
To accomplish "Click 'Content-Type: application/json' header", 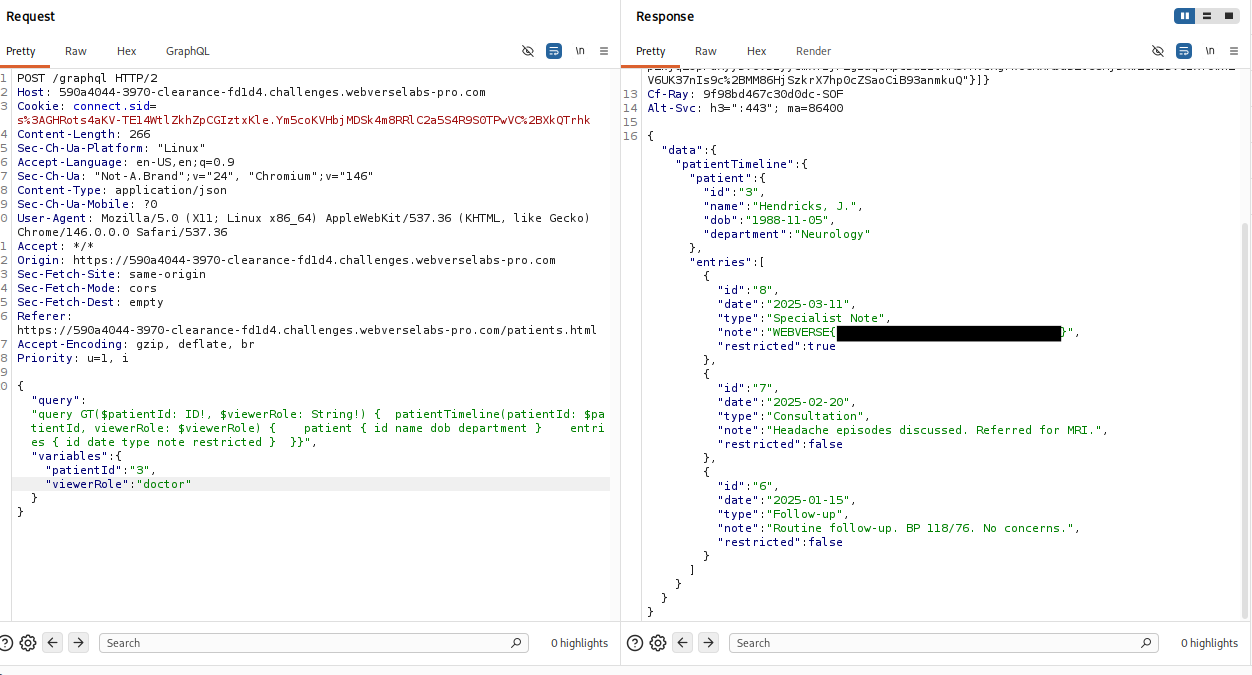I will point(122,190).
